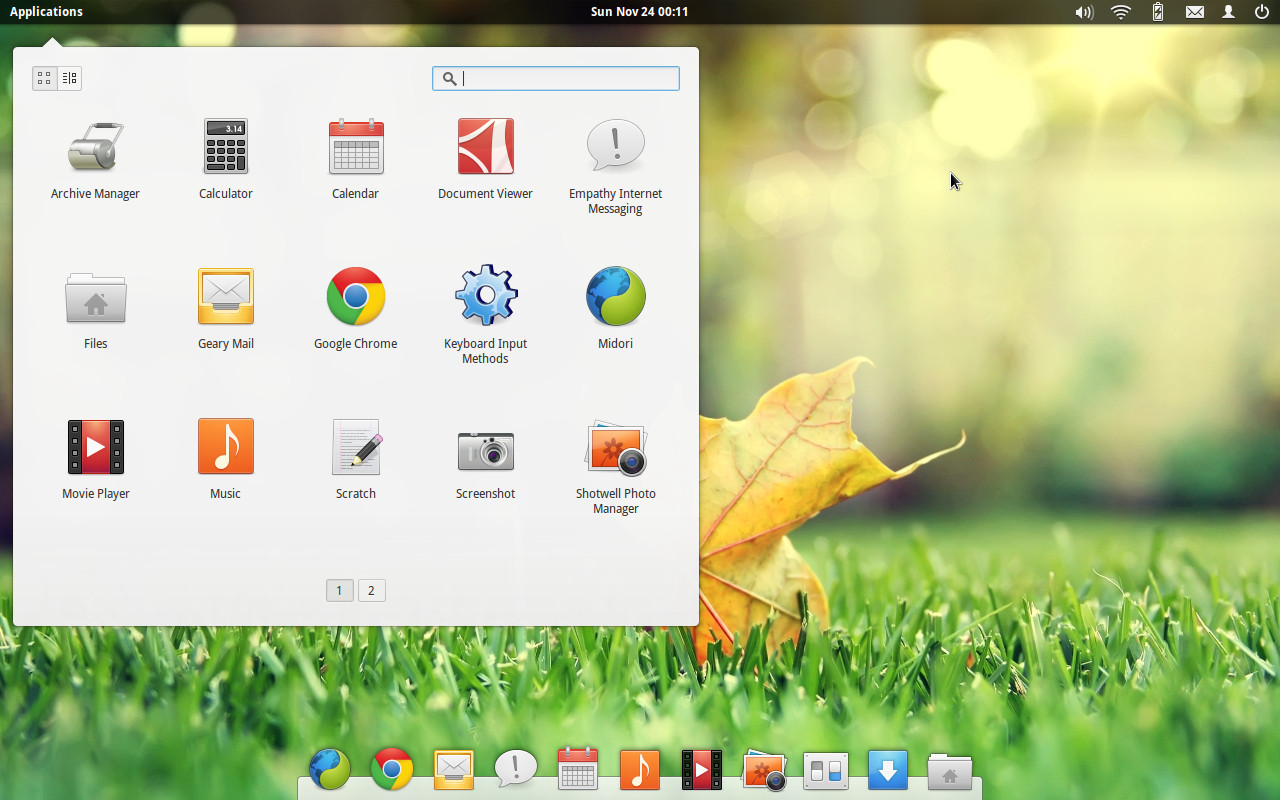The width and height of the screenshot is (1280, 800).
Task: Open Geary Mail from the dock
Action: pos(454,768)
